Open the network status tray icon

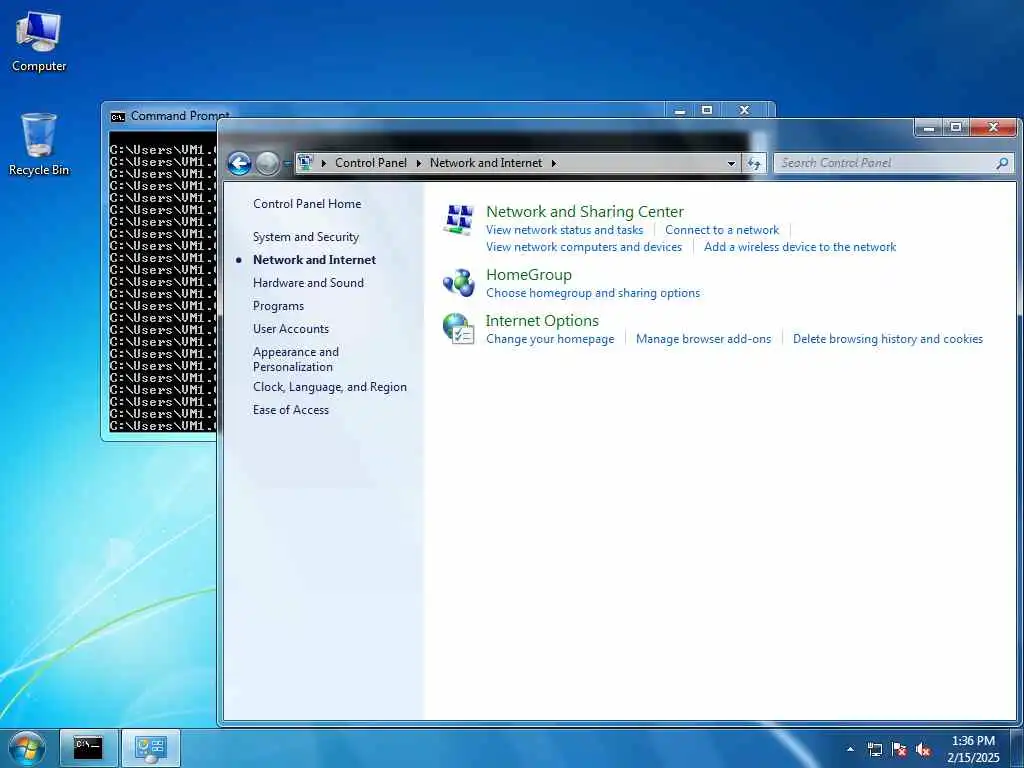pos(874,749)
